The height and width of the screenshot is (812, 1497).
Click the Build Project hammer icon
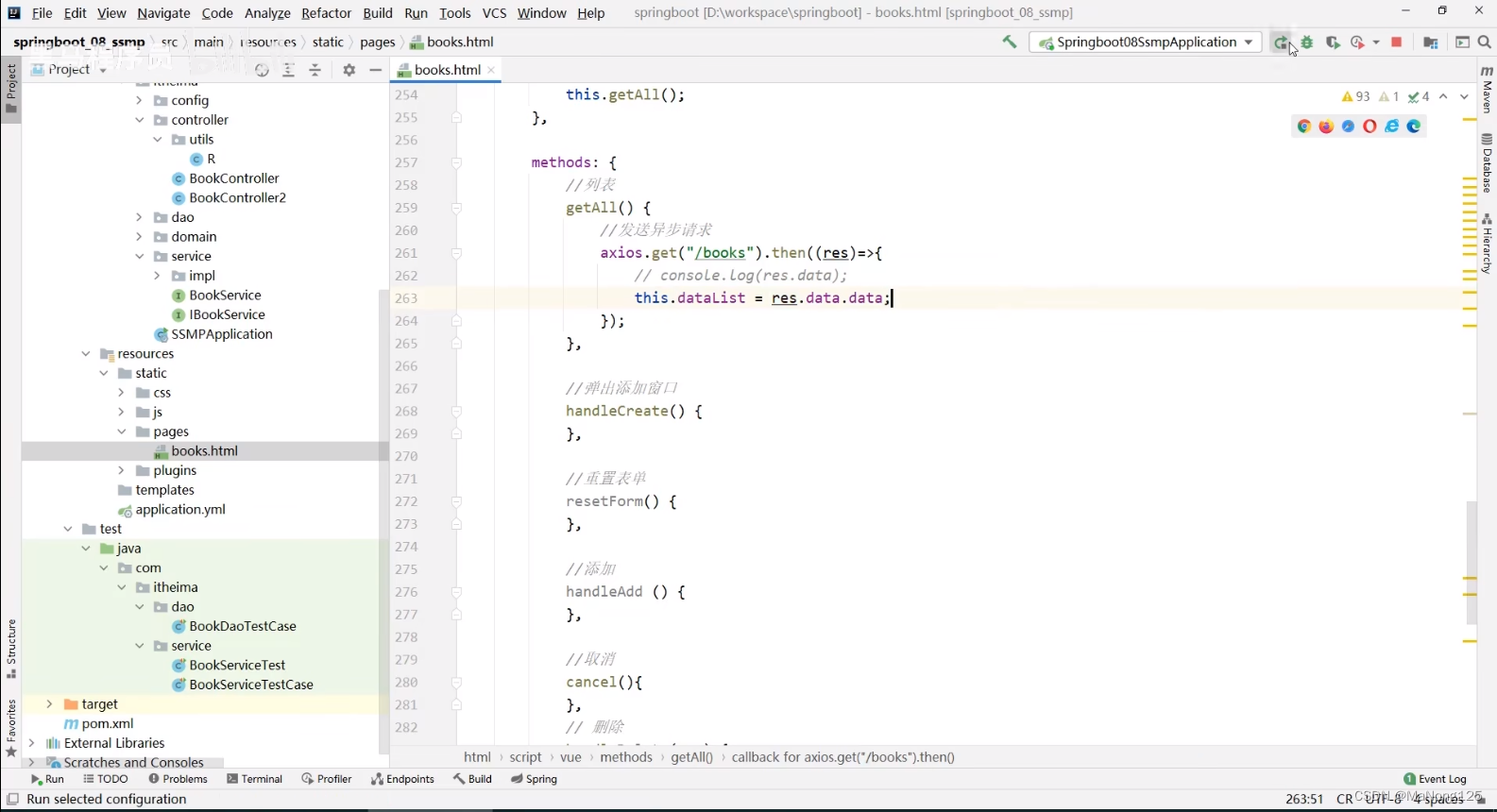click(x=1010, y=42)
